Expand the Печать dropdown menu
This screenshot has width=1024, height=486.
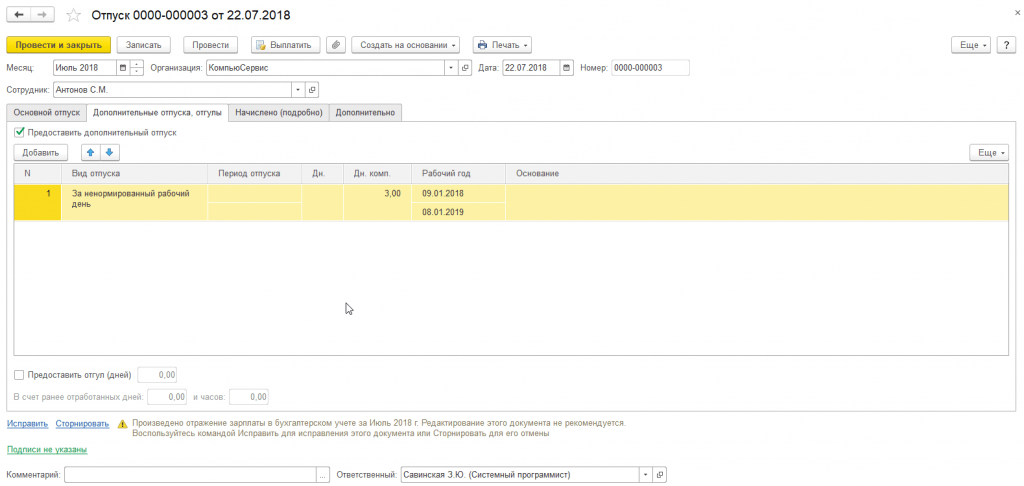point(502,45)
